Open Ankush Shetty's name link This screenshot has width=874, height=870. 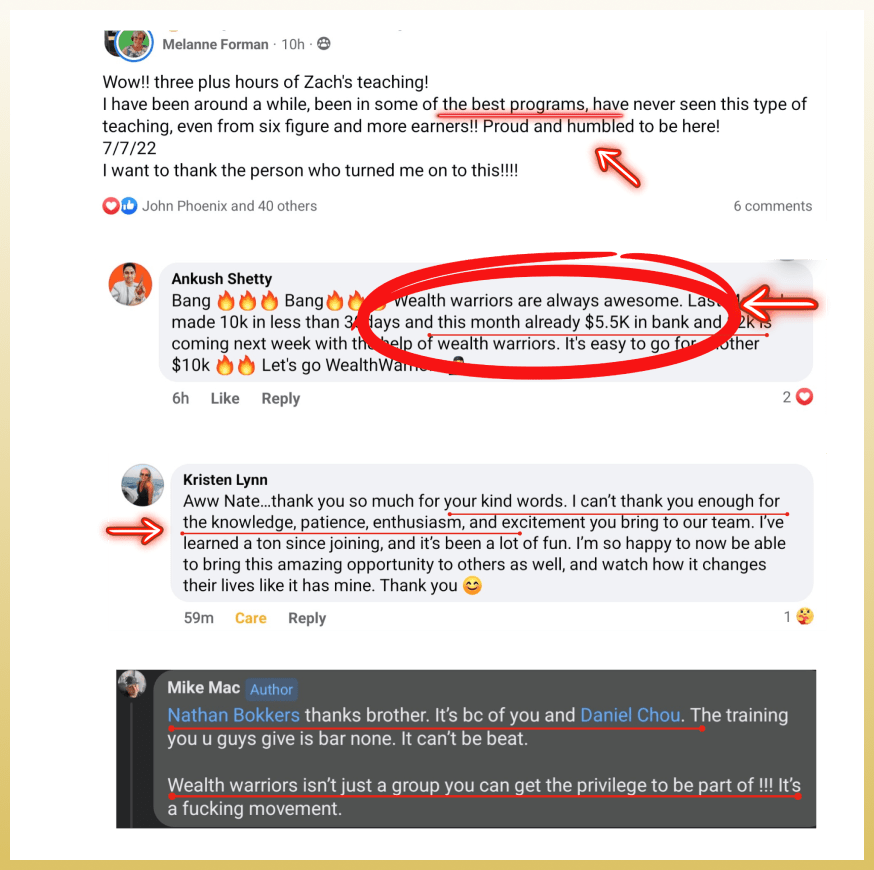pos(221,279)
